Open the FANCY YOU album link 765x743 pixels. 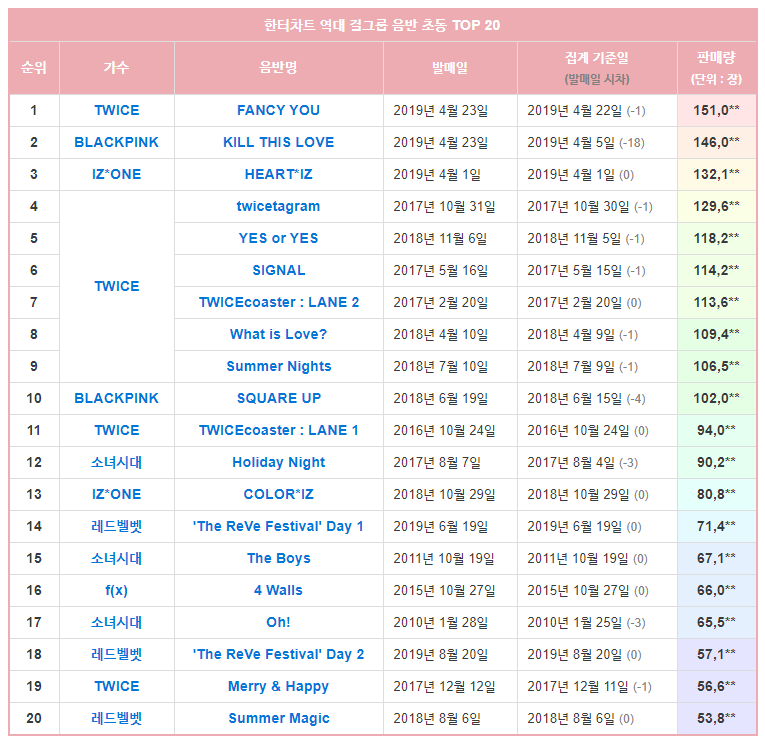pos(279,110)
